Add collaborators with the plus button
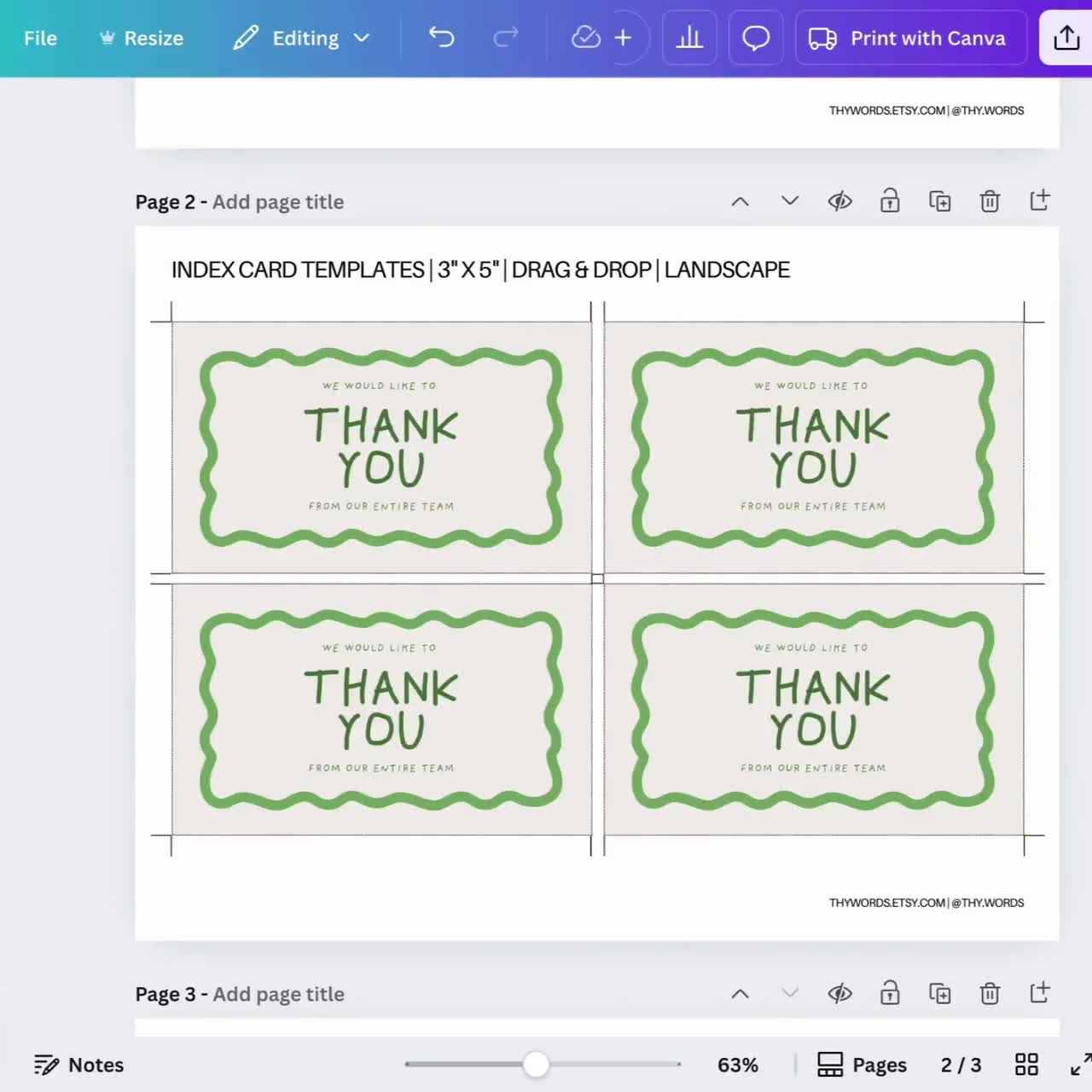The width and height of the screenshot is (1092, 1092). (624, 38)
